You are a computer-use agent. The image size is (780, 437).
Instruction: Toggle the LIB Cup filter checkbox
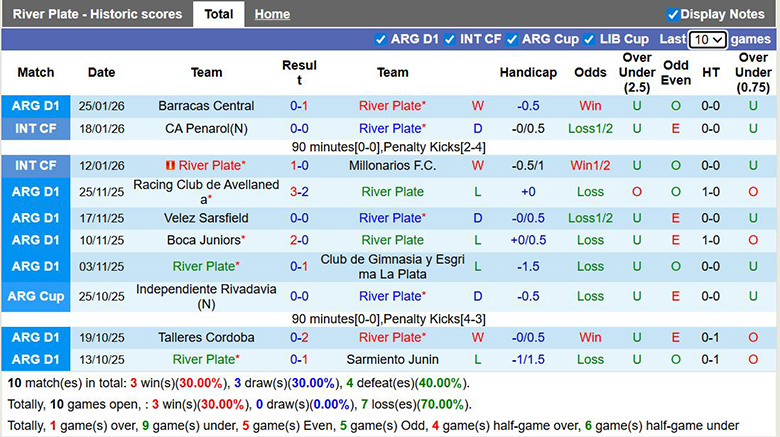(589, 39)
